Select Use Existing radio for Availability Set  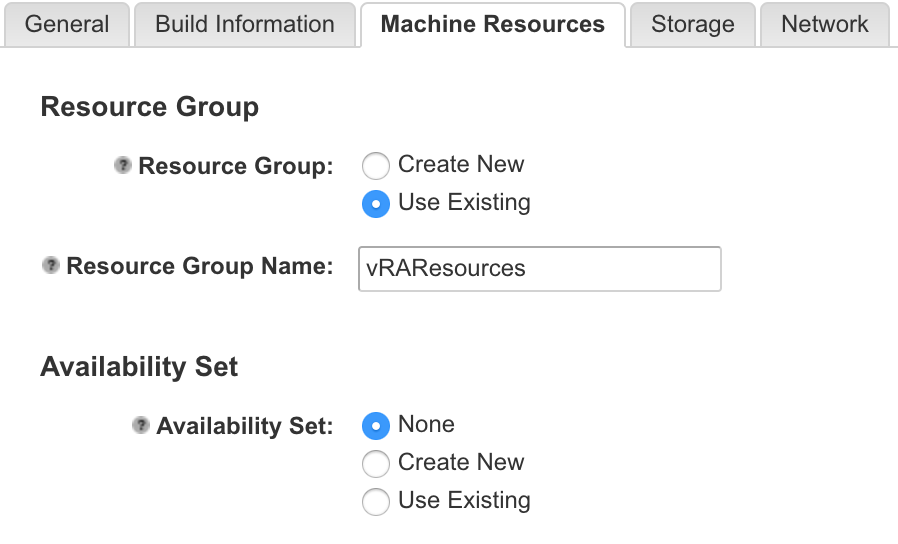coord(376,502)
